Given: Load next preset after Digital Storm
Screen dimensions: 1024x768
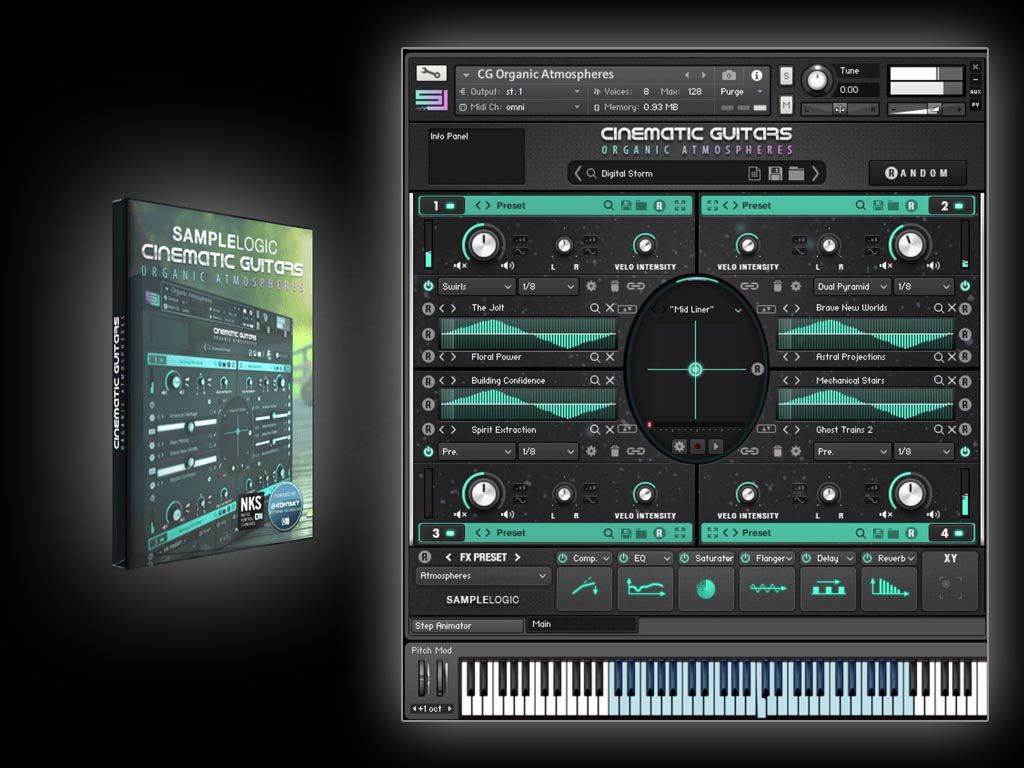Looking at the screenshot, I should [x=815, y=174].
